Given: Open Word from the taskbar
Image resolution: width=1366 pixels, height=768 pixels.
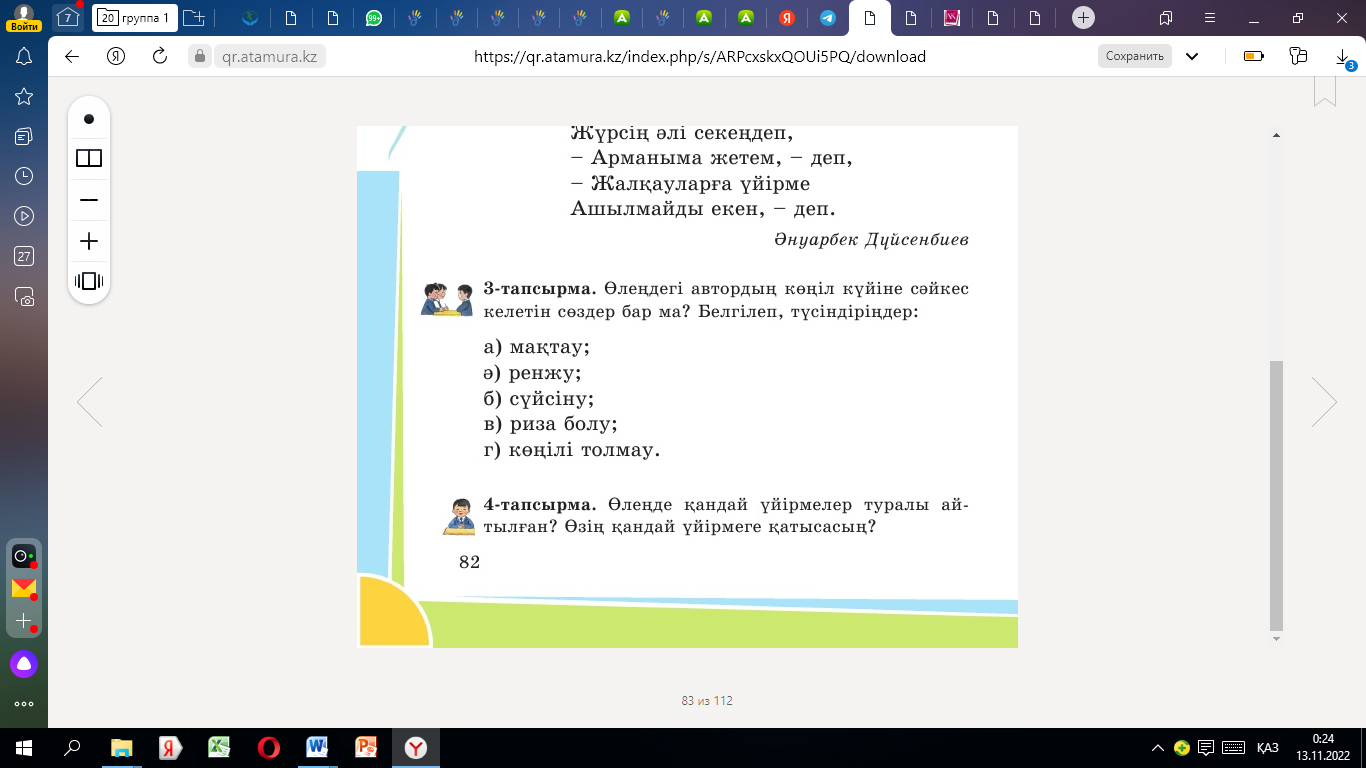Looking at the screenshot, I should [318, 747].
